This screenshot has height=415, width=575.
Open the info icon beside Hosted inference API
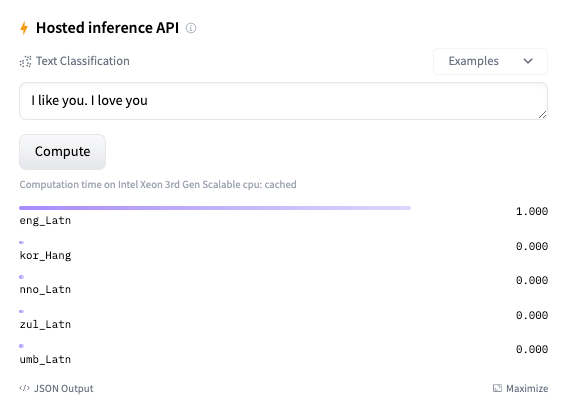point(191,28)
